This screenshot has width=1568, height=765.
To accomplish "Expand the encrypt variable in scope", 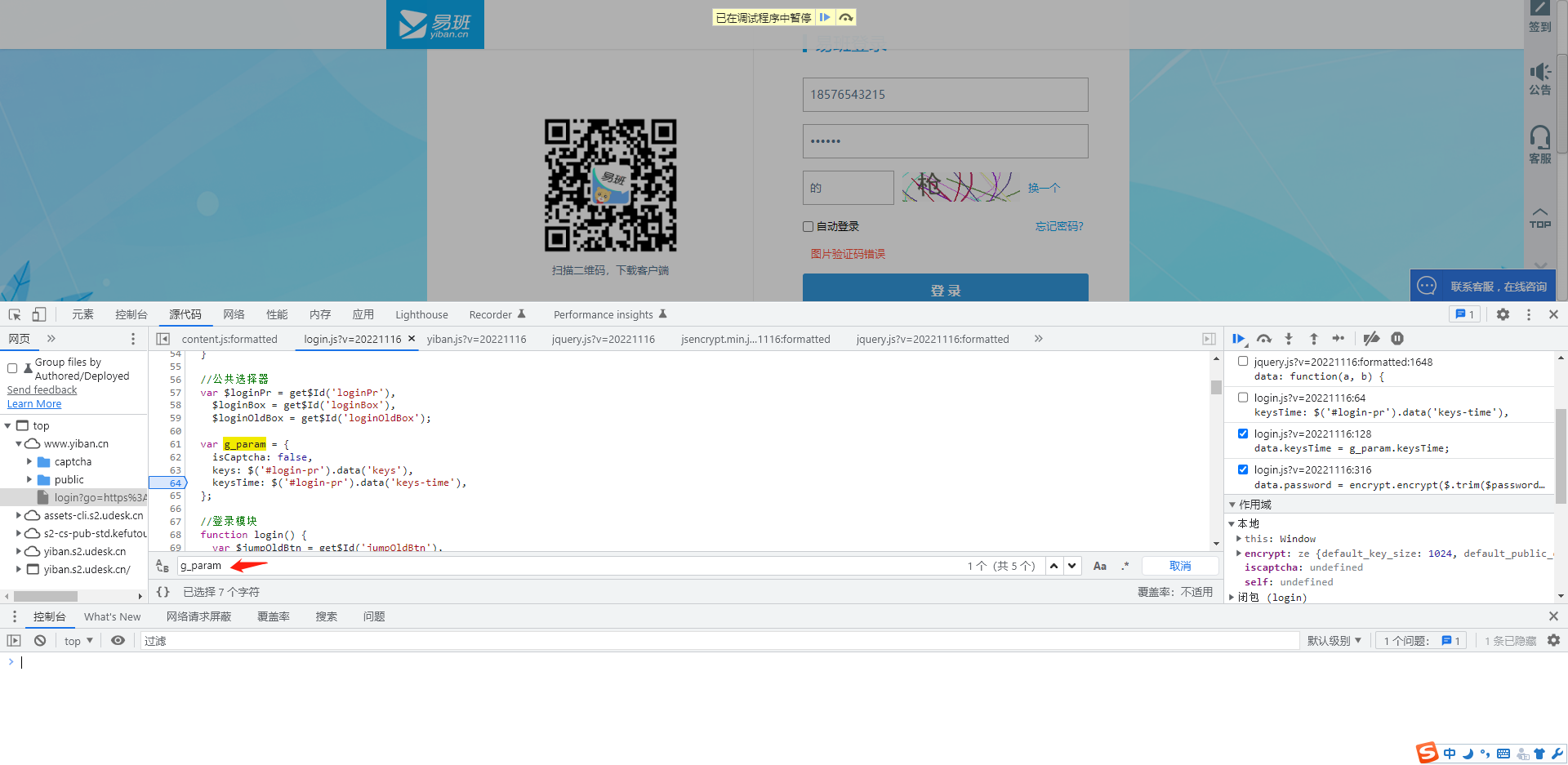I will point(1239,554).
